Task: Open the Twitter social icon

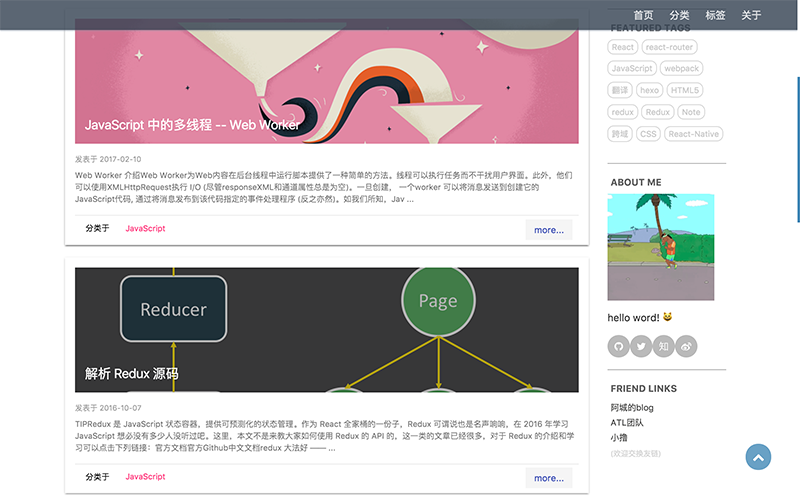Action: 641,346
